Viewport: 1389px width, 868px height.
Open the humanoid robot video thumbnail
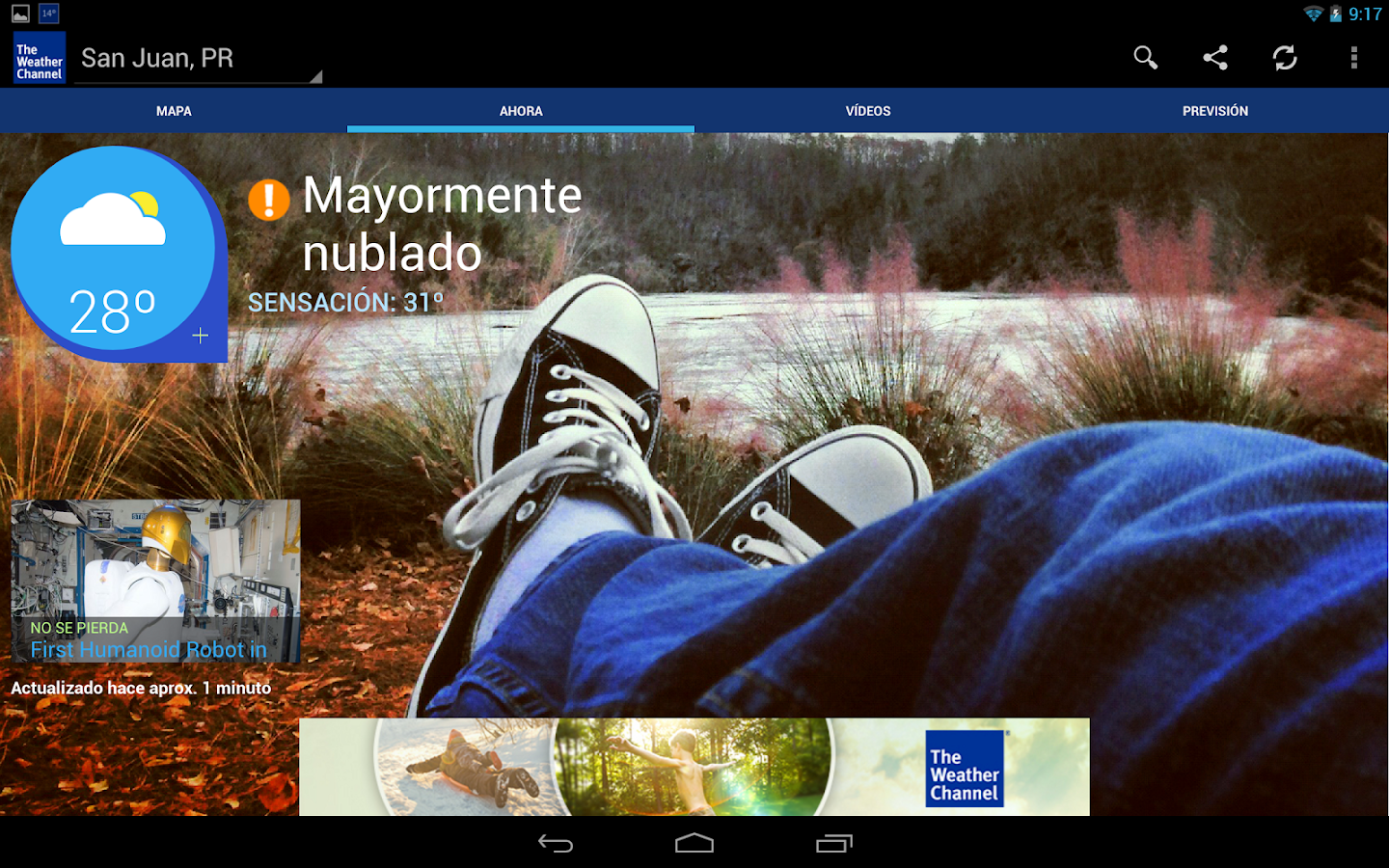[x=155, y=581]
